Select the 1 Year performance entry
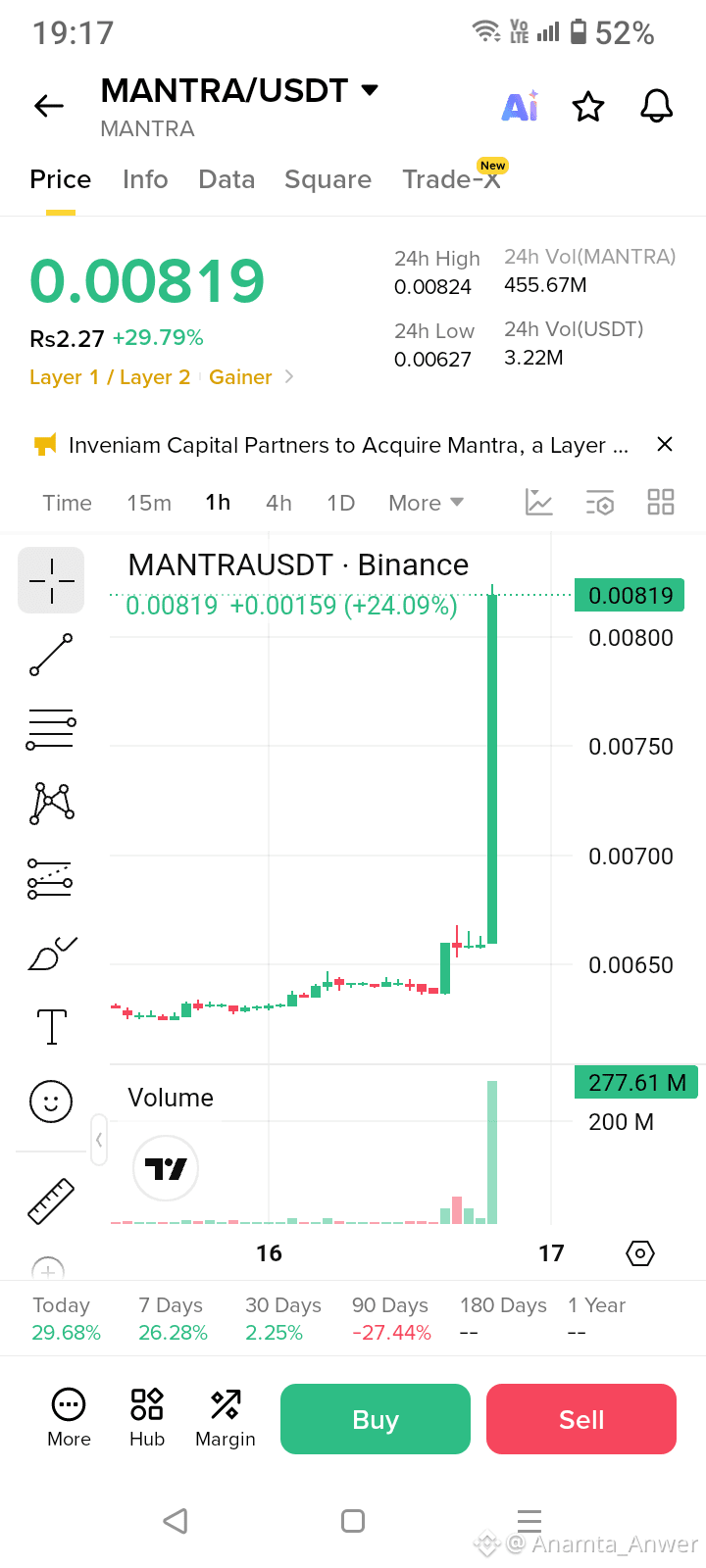Screen dimensions: 706x1568 tap(596, 1319)
